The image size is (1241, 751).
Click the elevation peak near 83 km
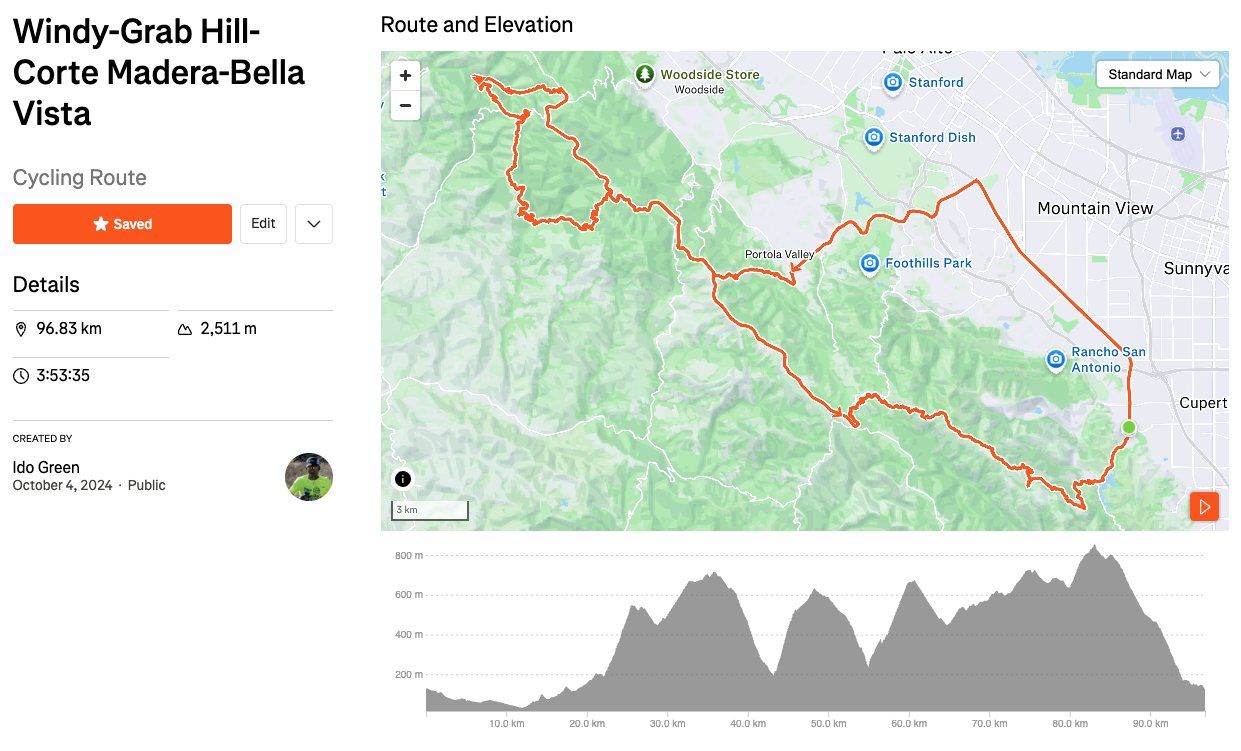point(1095,548)
